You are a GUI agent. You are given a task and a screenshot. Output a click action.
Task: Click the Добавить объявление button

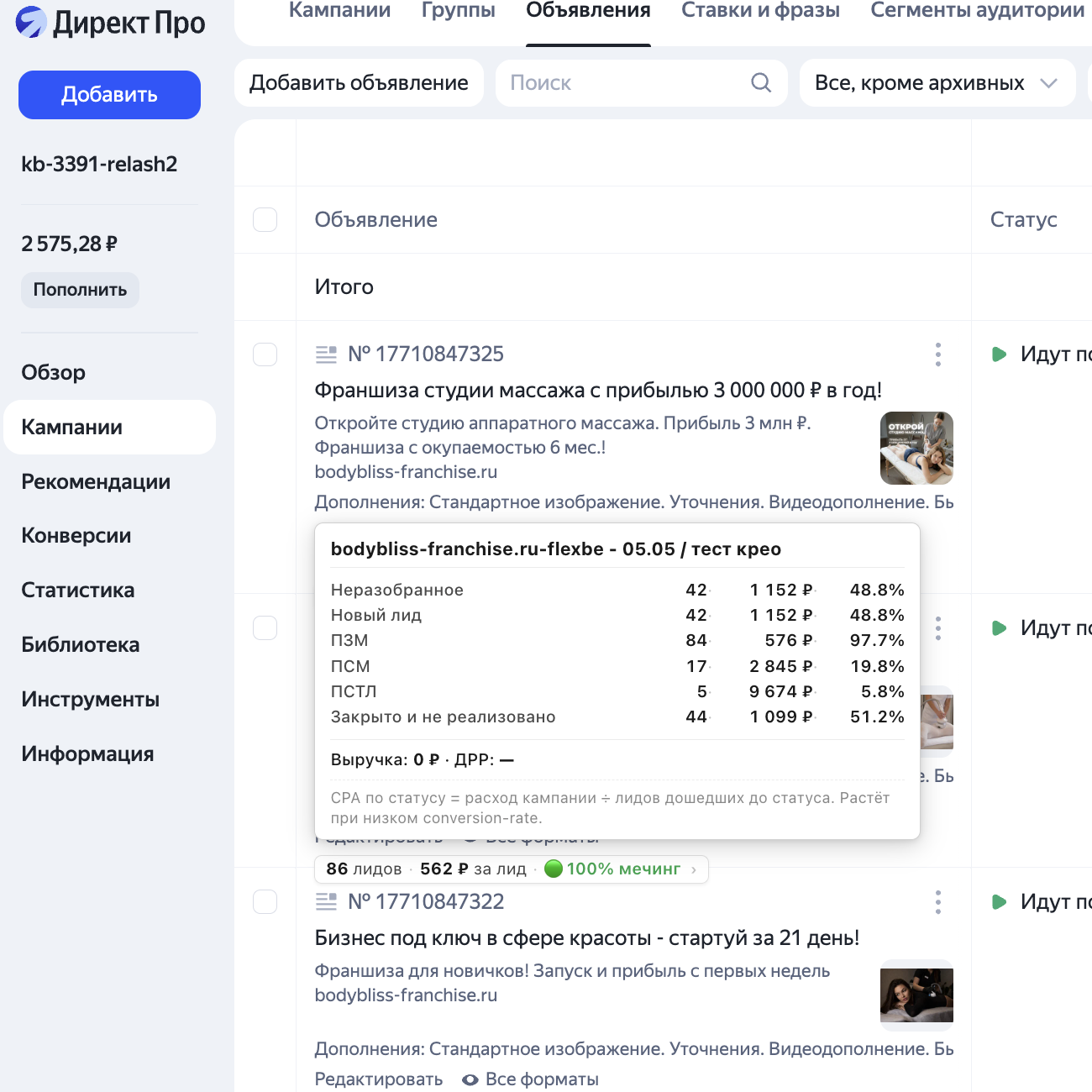click(359, 82)
